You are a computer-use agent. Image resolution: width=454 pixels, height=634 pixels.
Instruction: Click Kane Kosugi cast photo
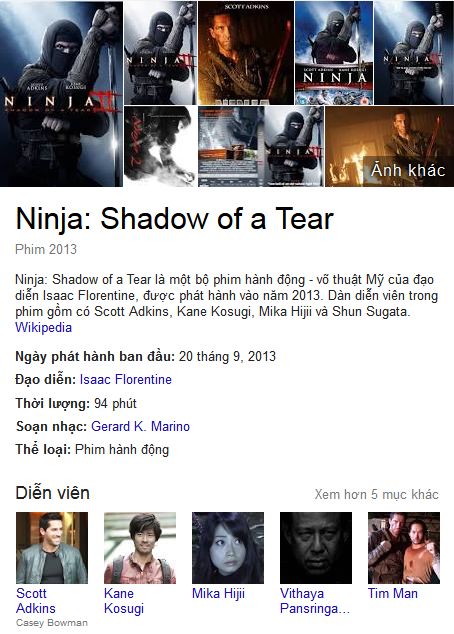(x=140, y=548)
